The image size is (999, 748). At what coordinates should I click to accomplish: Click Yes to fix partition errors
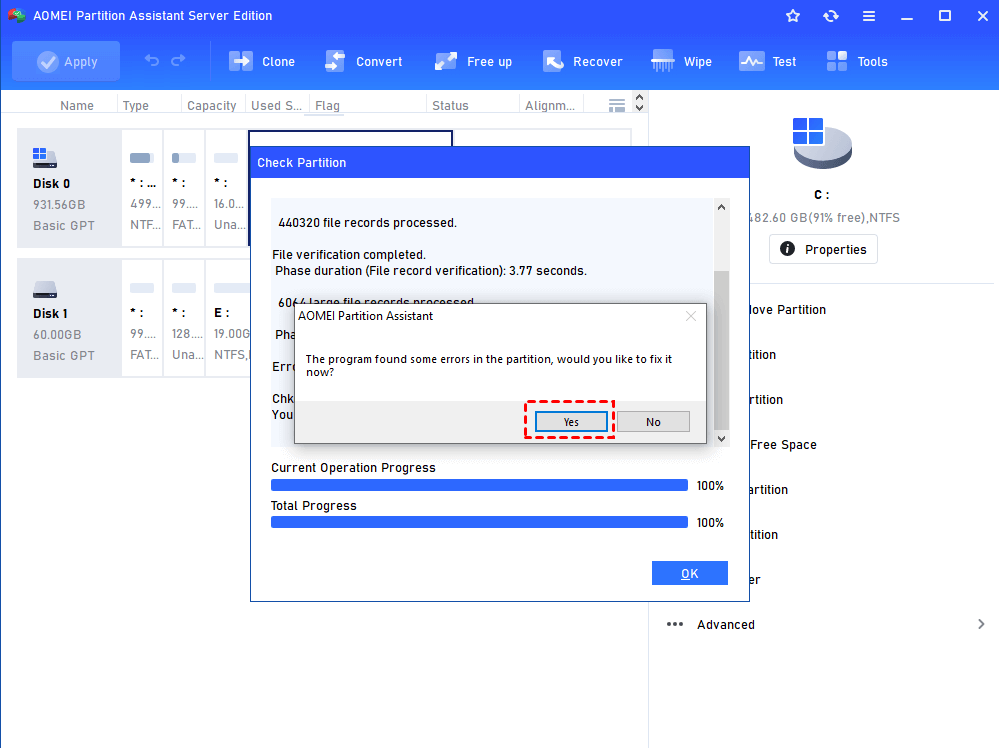pyautogui.click(x=571, y=422)
